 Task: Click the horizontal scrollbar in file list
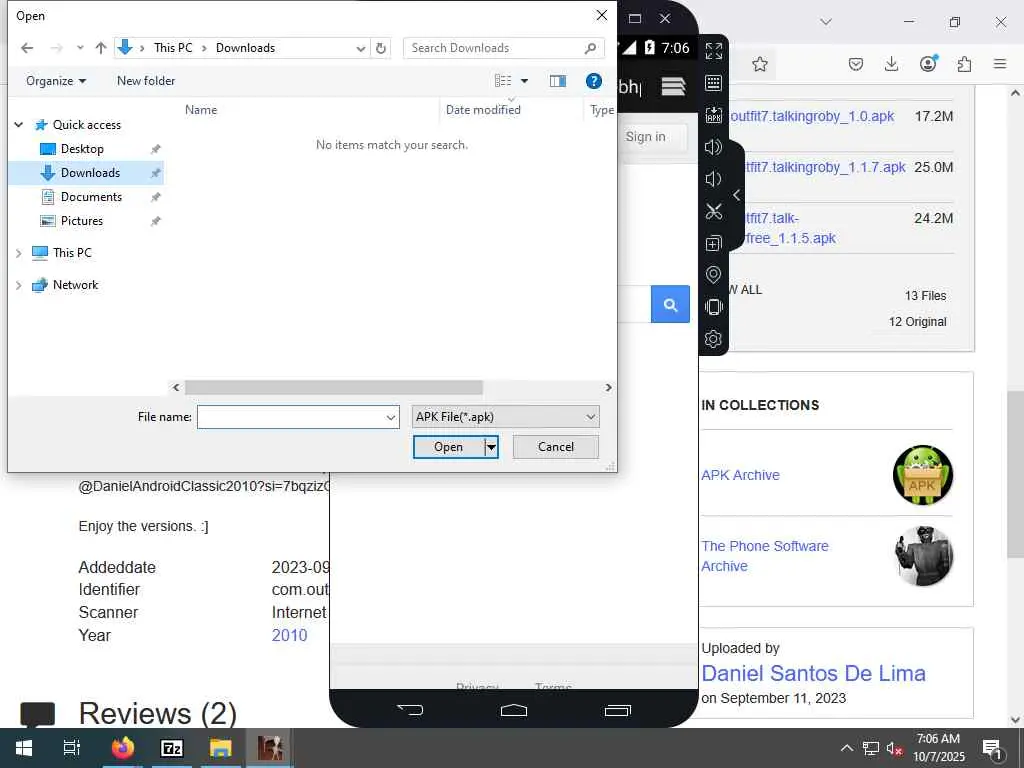tap(334, 387)
